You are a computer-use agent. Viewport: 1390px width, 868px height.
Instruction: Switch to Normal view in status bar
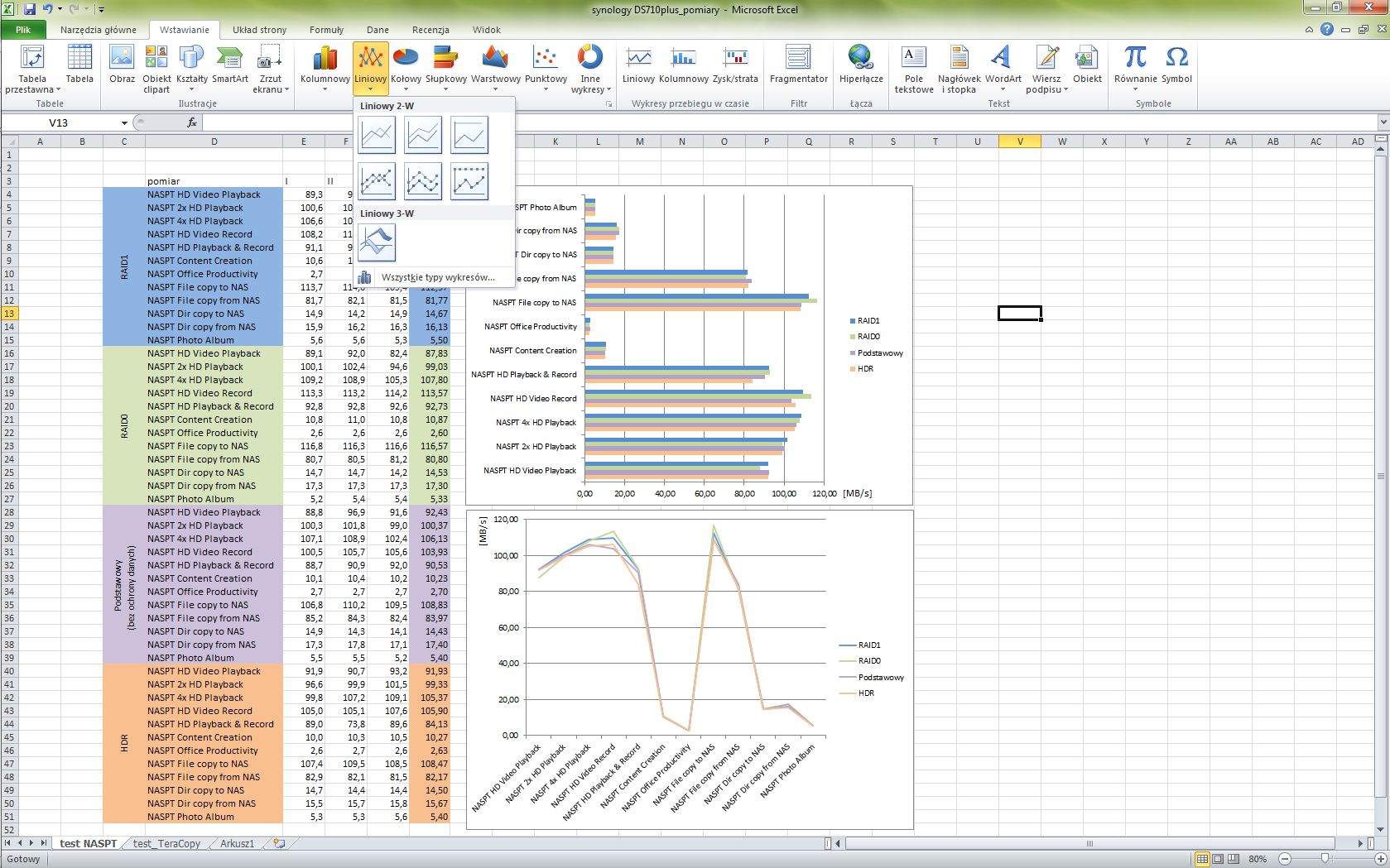tap(1203, 859)
